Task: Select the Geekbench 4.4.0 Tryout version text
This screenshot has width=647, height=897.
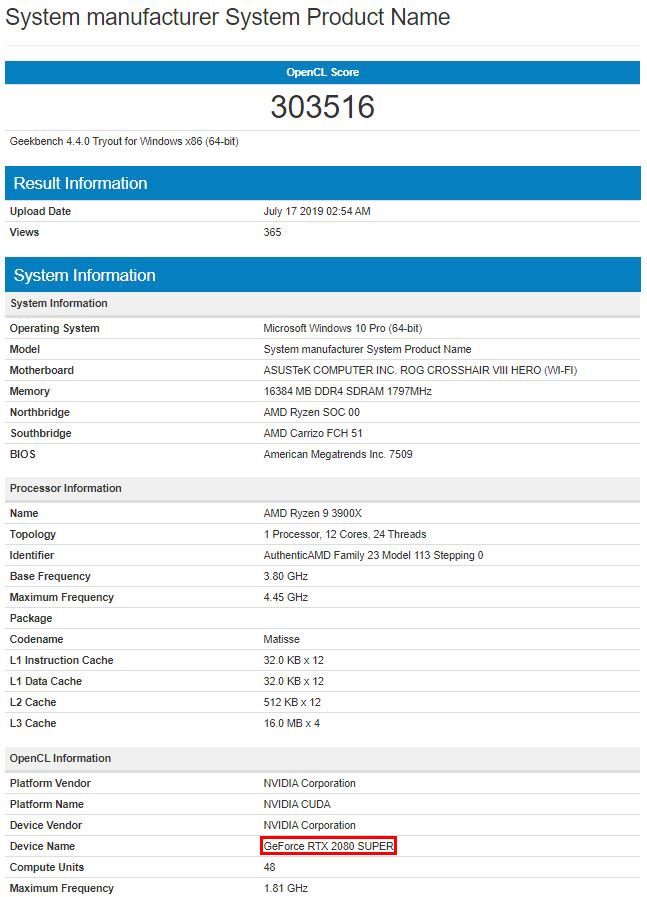Action: tap(124, 141)
